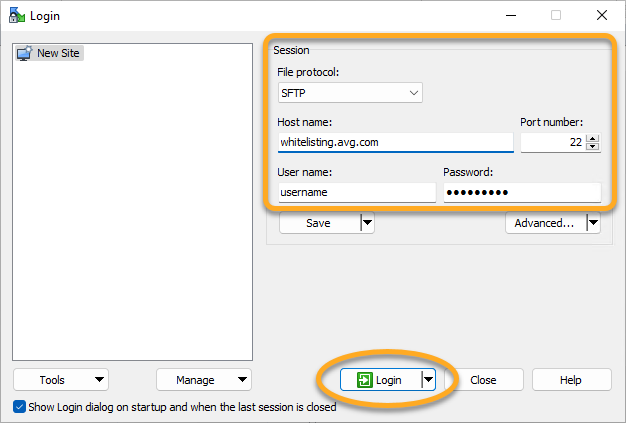Open the Manage menu button
Screen dimensions: 626x423
(204, 380)
